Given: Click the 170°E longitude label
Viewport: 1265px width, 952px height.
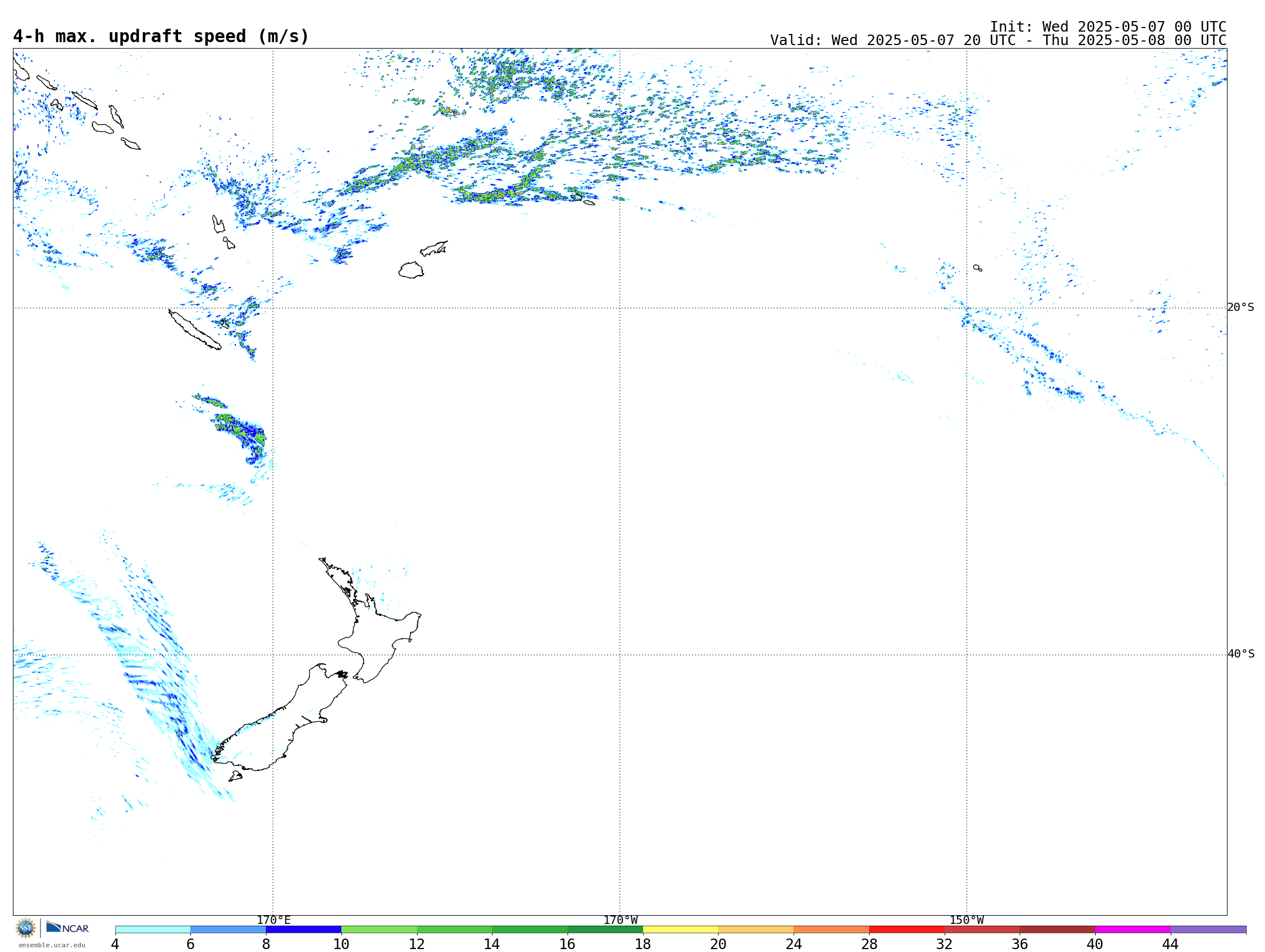Looking at the screenshot, I should click(x=273, y=920).
